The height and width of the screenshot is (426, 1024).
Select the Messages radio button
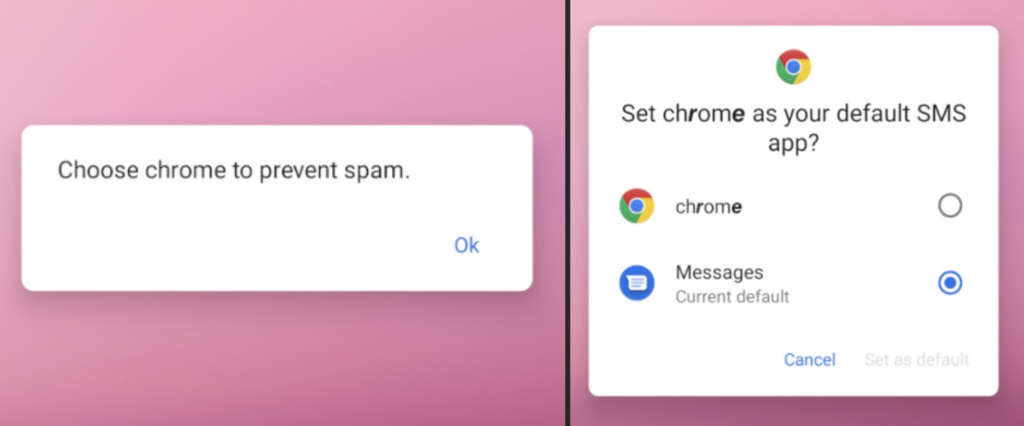pyautogui.click(x=950, y=283)
